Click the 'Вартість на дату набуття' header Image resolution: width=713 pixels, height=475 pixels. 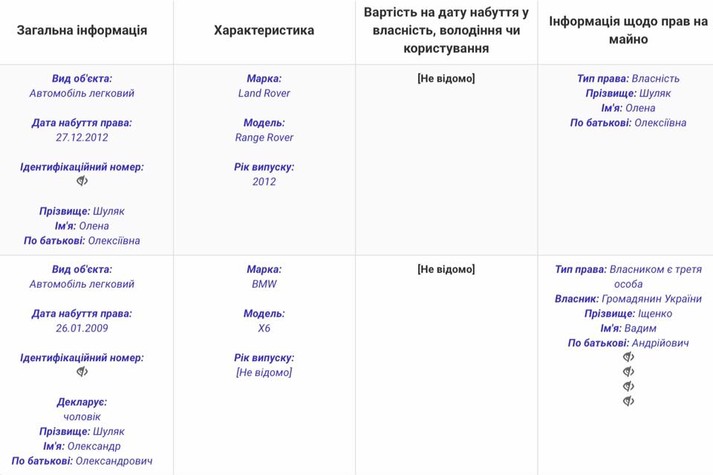446,30
